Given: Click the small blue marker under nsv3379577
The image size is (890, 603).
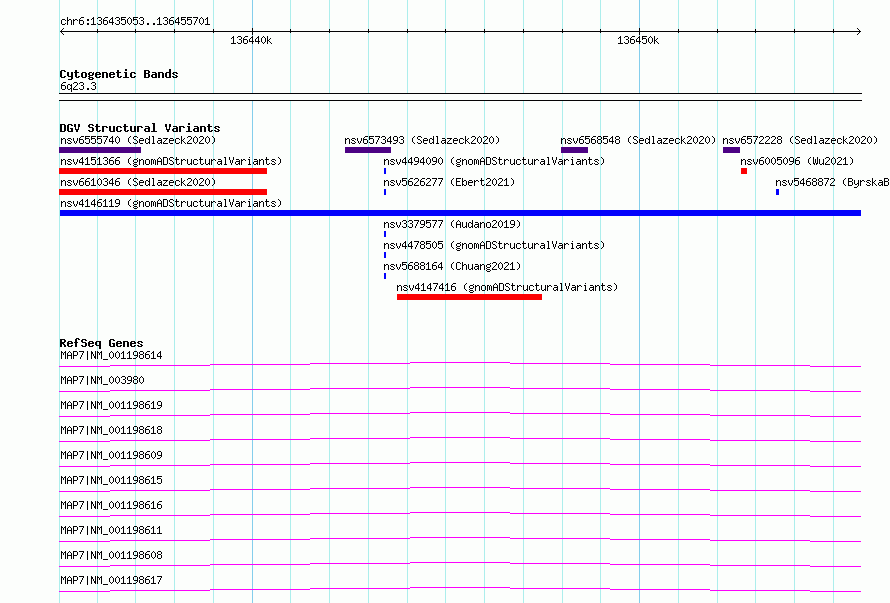Looking at the screenshot, I should (385, 234).
